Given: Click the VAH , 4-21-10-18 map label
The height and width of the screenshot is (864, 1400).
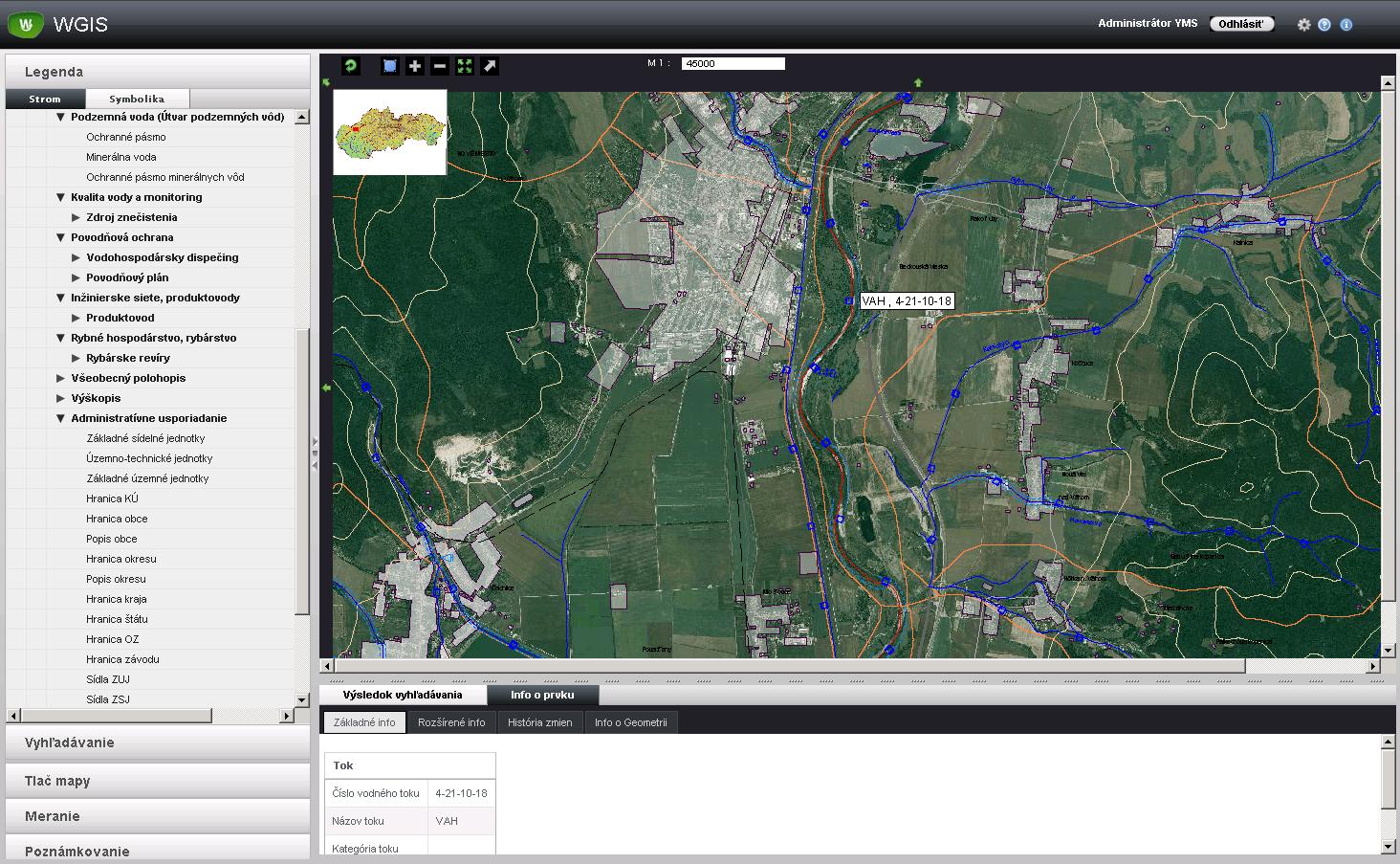Looking at the screenshot, I should [x=907, y=301].
